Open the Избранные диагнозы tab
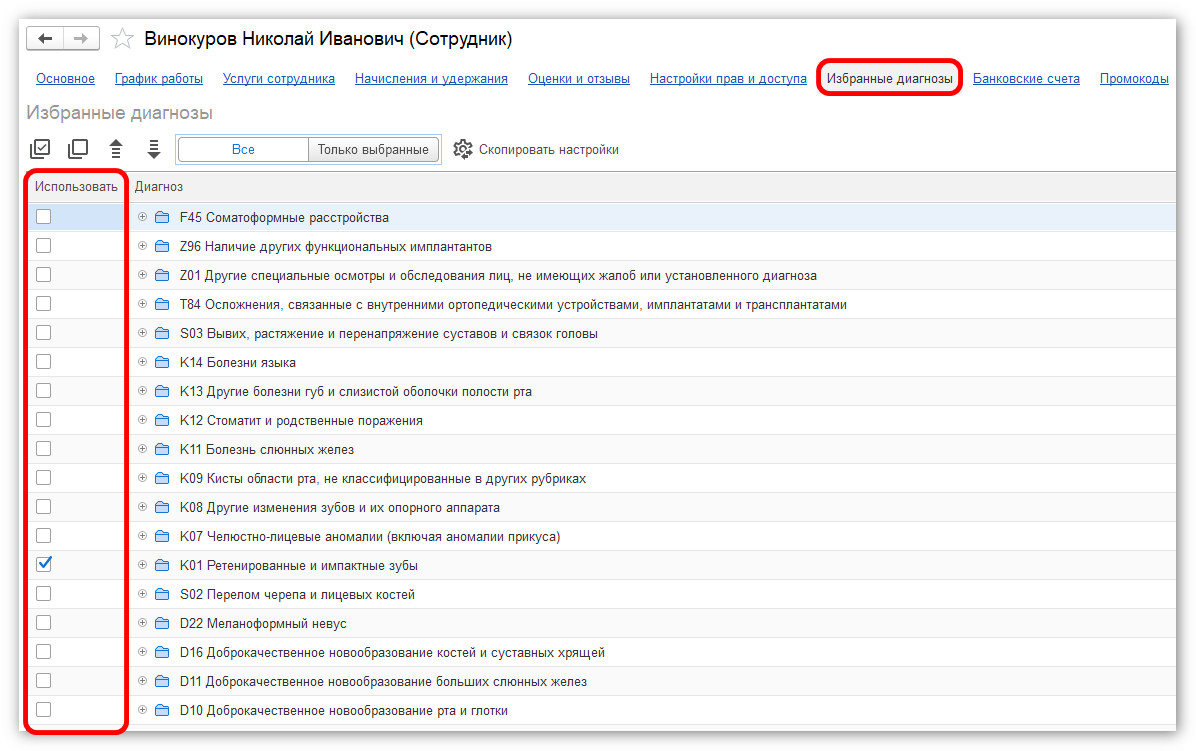This screenshot has width=1196, height=751. pyautogui.click(x=889, y=79)
